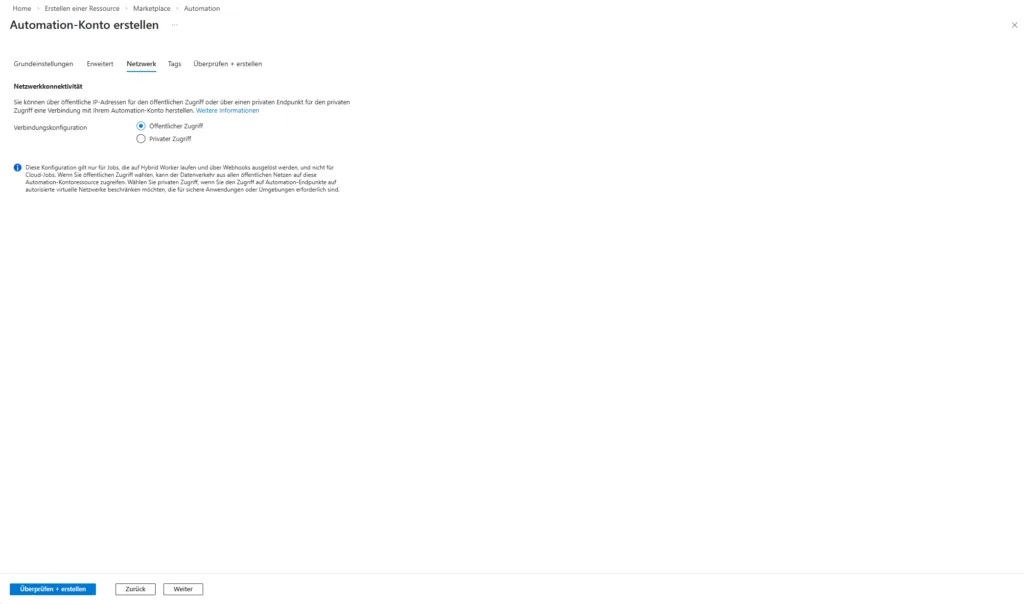
Task: Switch to the Grundeinstellungen tab
Action: (43, 64)
